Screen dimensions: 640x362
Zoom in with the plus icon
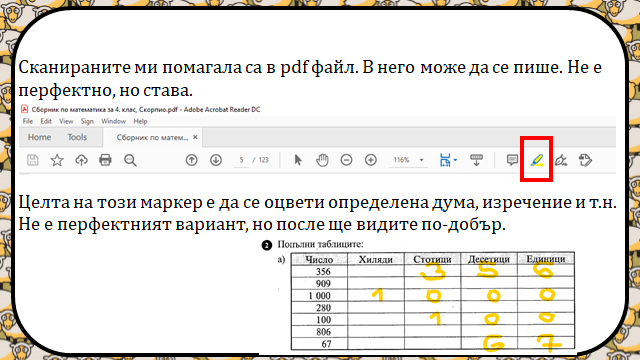coord(371,160)
